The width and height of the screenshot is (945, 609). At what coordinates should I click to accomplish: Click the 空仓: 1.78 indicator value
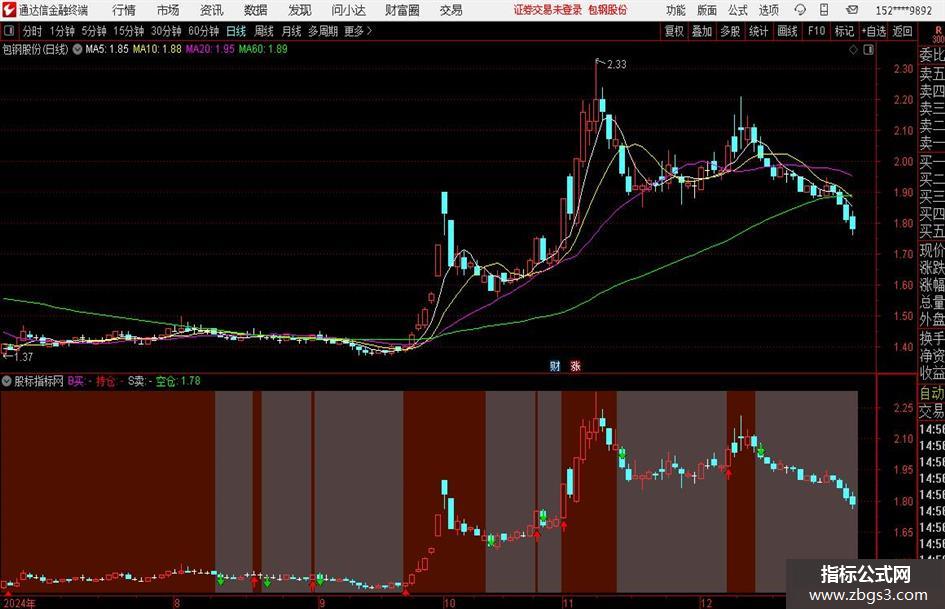click(178, 381)
